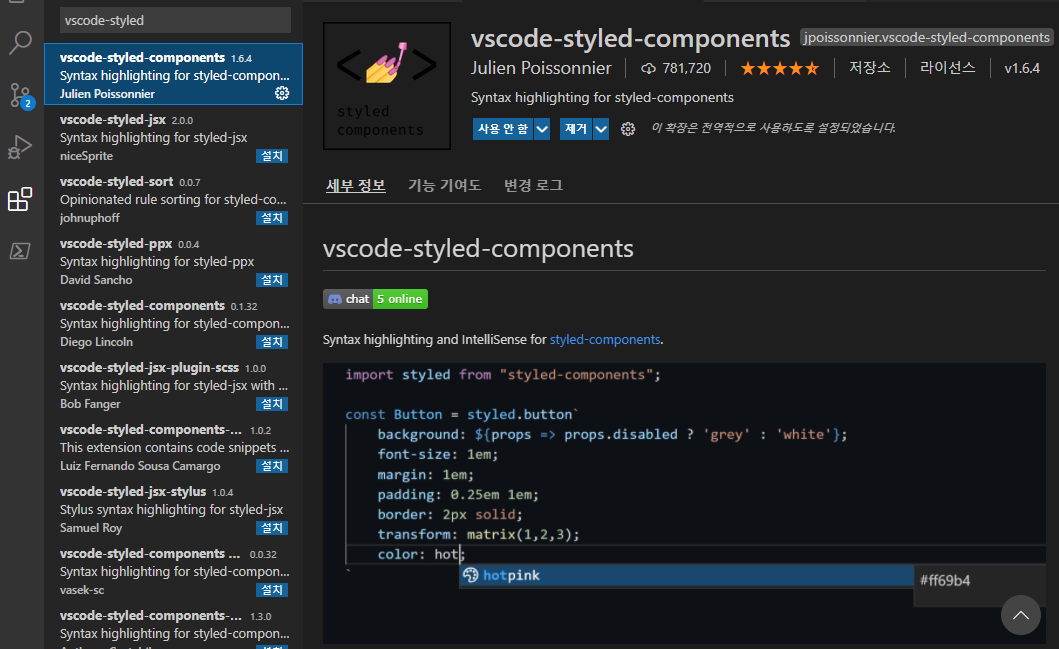The width and height of the screenshot is (1059, 649).
Task: Open the Search view in the activity bar
Action: tap(20, 43)
